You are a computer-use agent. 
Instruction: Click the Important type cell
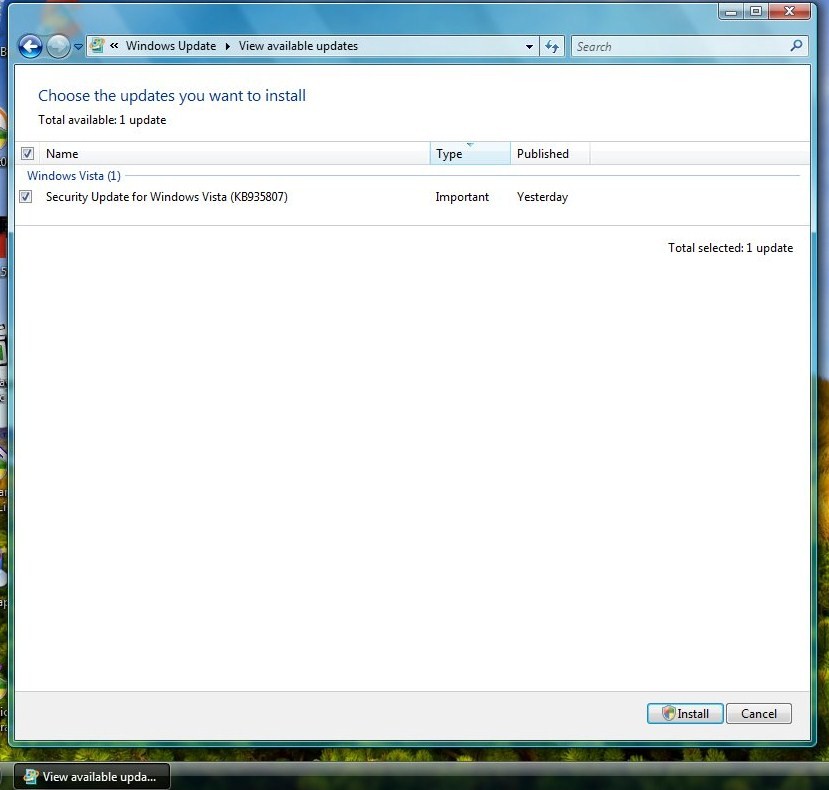462,197
